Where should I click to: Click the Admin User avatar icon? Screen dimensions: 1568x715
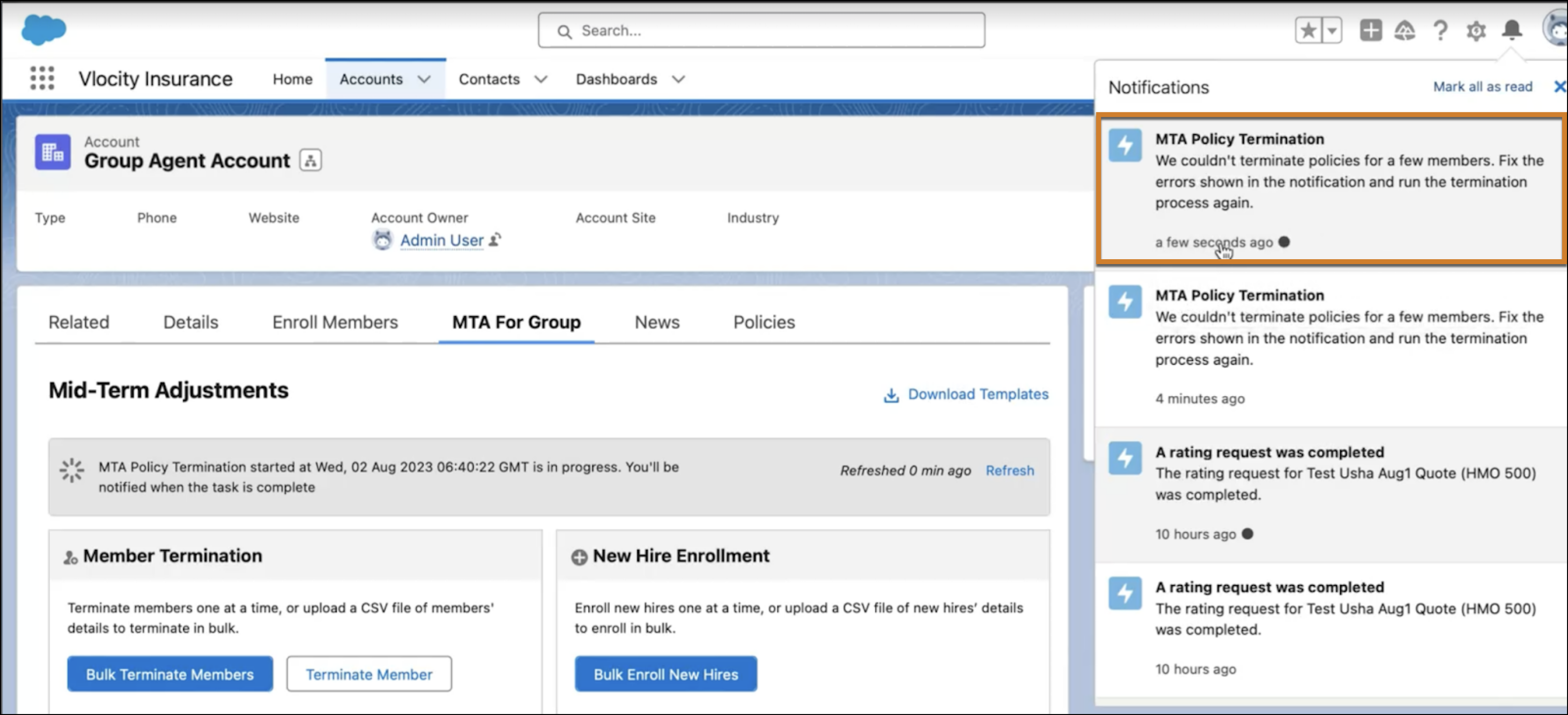[382, 240]
